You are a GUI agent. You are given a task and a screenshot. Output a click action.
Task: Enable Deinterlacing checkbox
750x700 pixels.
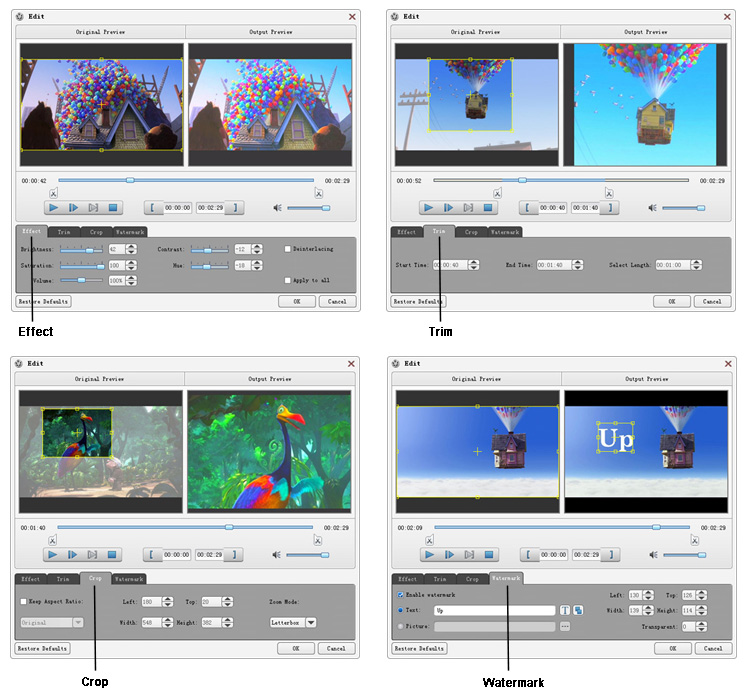click(287, 249)
